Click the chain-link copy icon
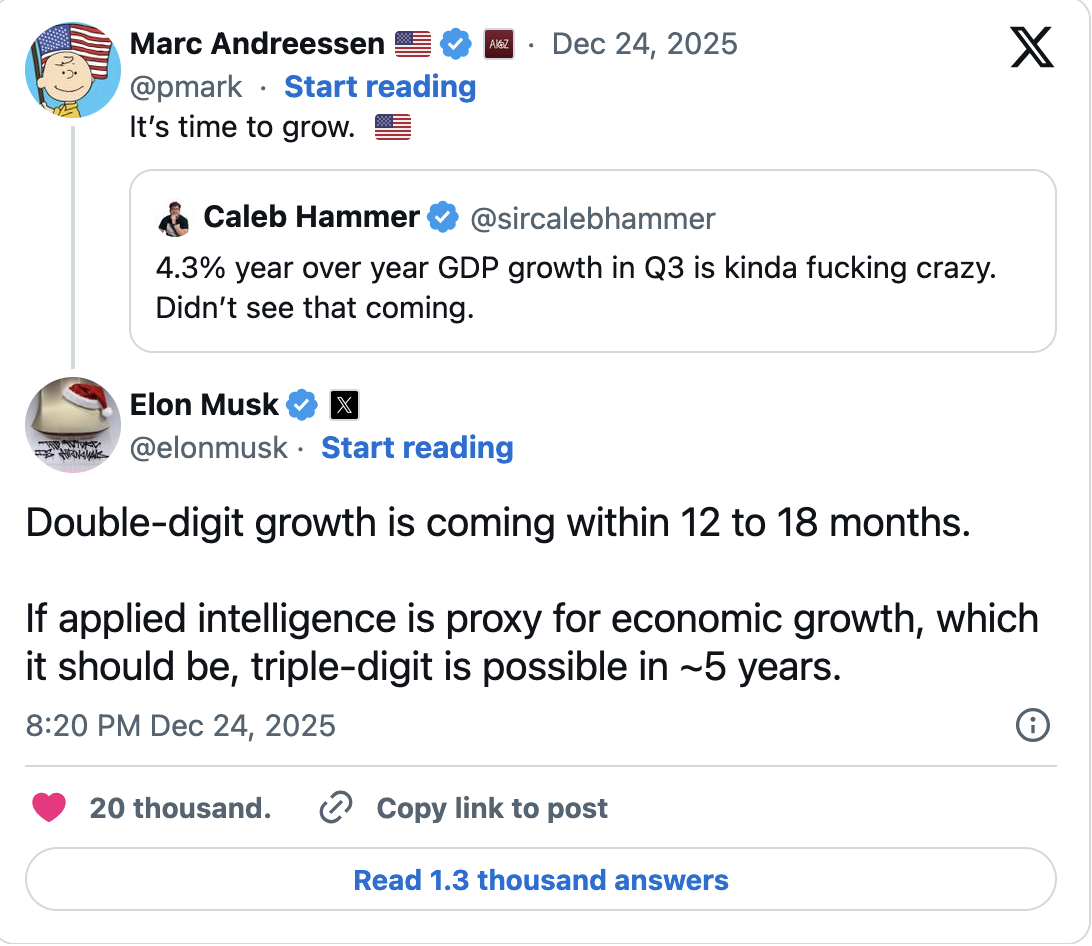This screenshot has height=946, width=1092. (x=337, y=808)
